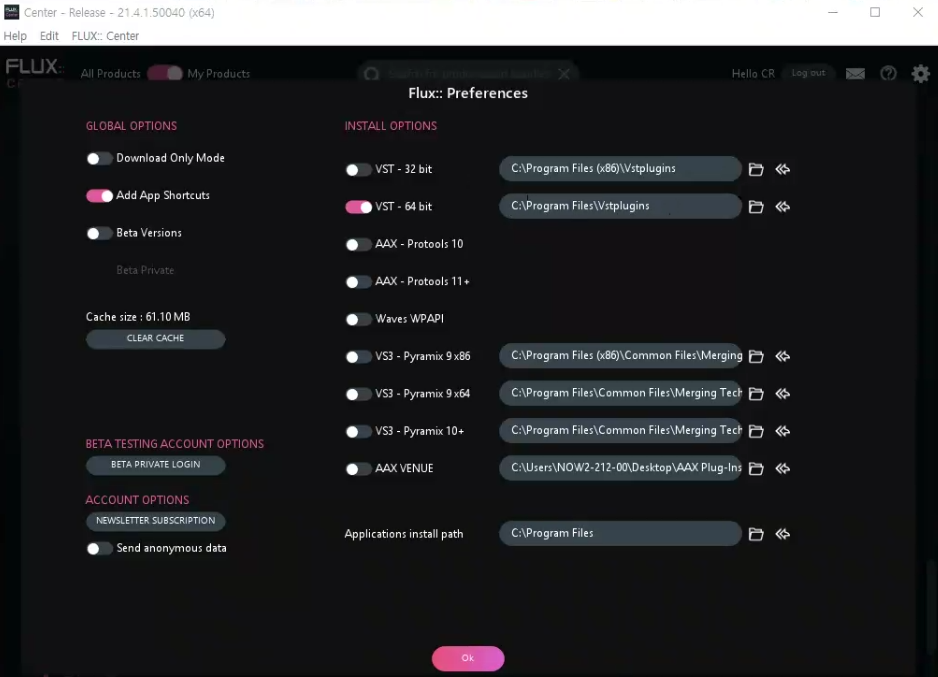Click the VST 64 bit path field
Viewport: 938px width, 677px height.
[x=620, y=206]
